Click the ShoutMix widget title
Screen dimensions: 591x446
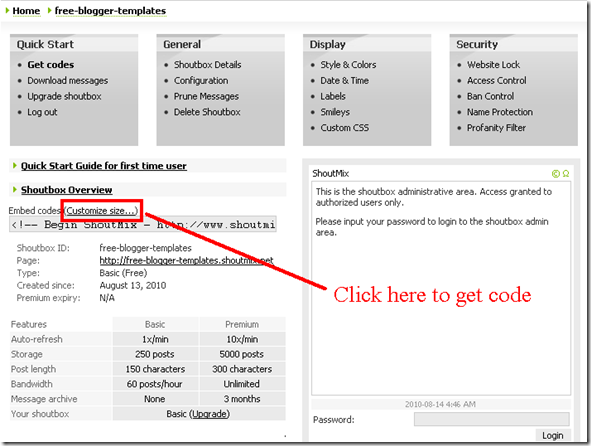(x=331, y=173)
